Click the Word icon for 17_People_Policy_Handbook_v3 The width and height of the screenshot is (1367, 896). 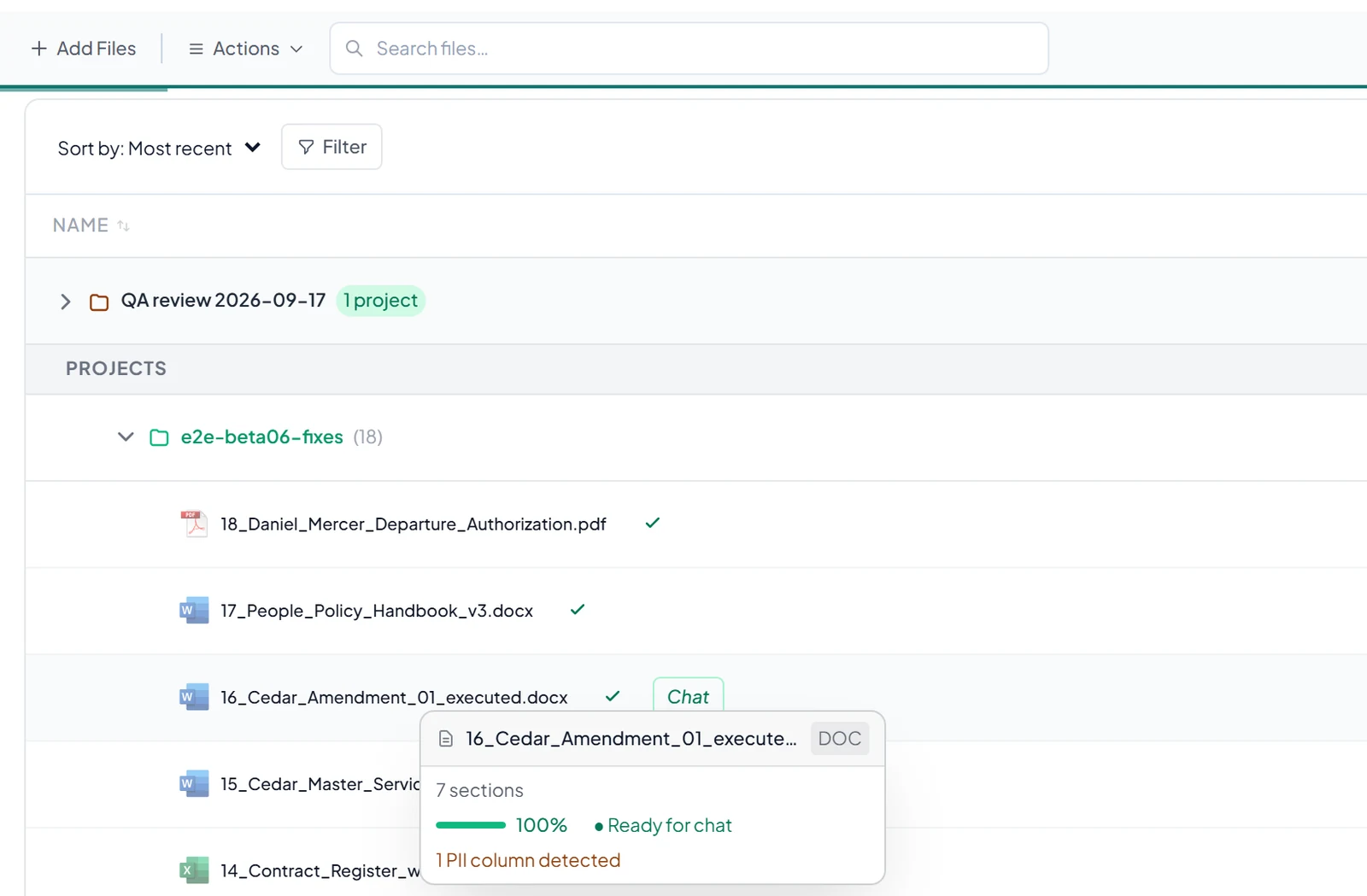(194, 611)
